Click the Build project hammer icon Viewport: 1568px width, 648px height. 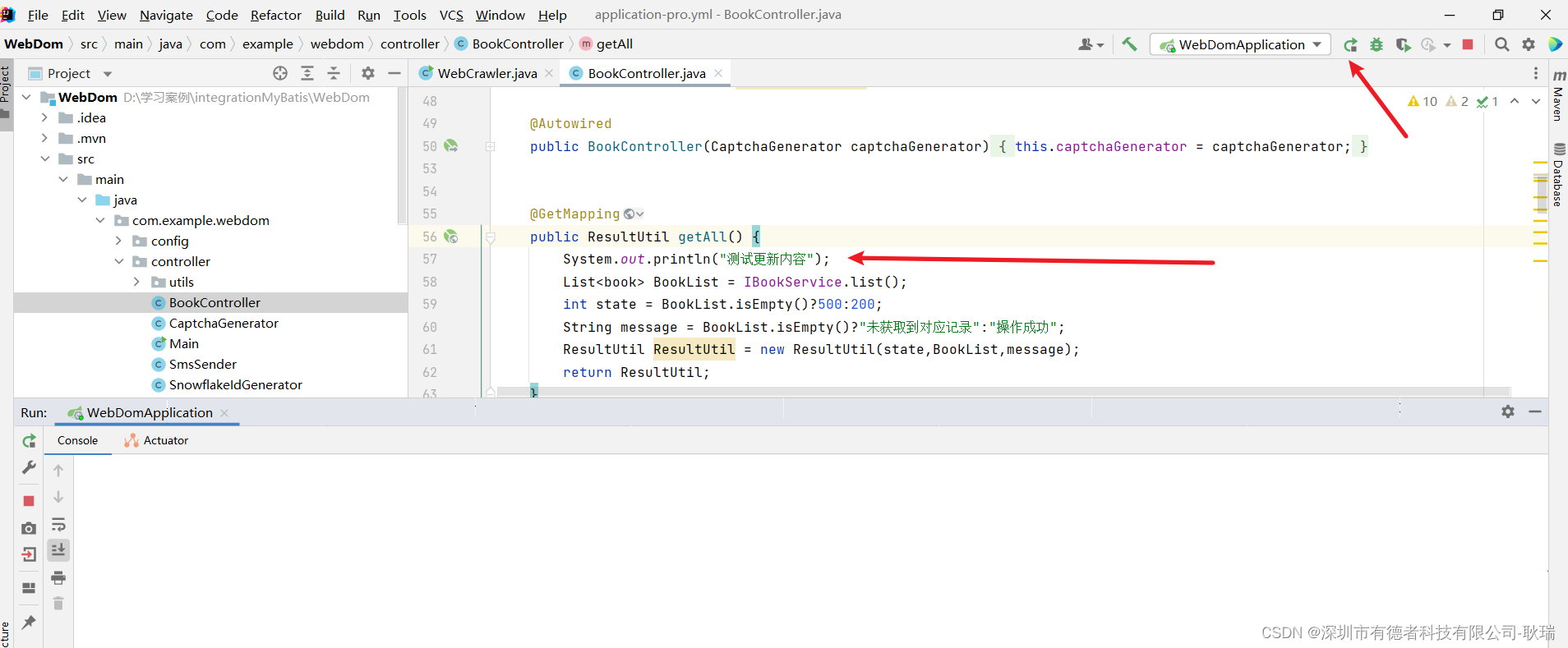[x=1129, y=44]
